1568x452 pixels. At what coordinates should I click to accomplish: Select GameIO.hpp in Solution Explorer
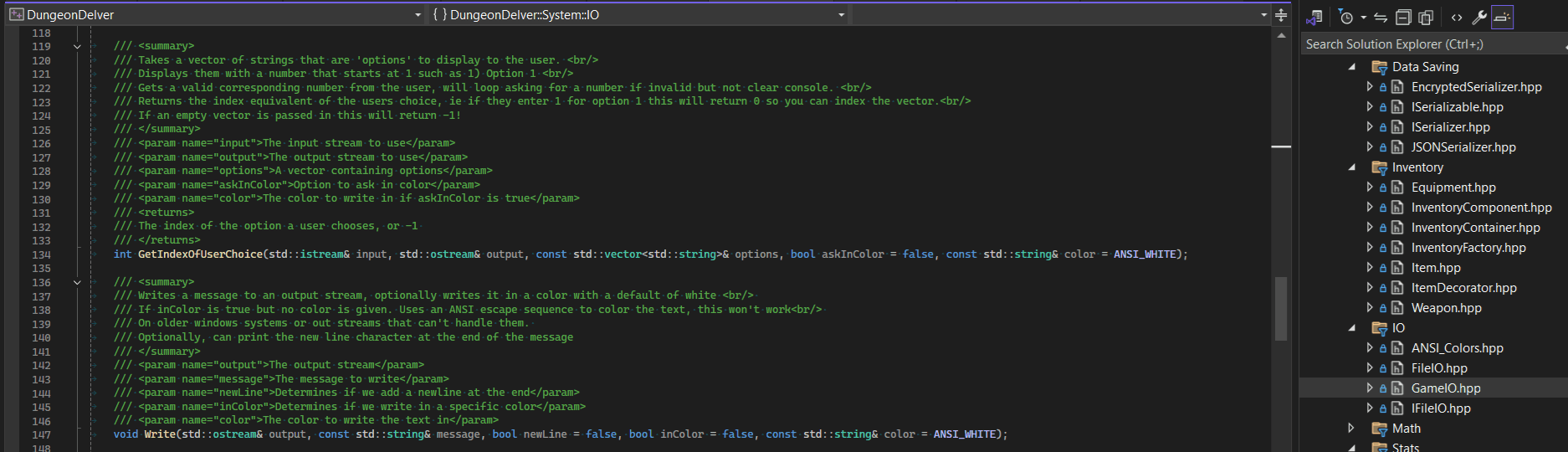(x=1445, y=388)
